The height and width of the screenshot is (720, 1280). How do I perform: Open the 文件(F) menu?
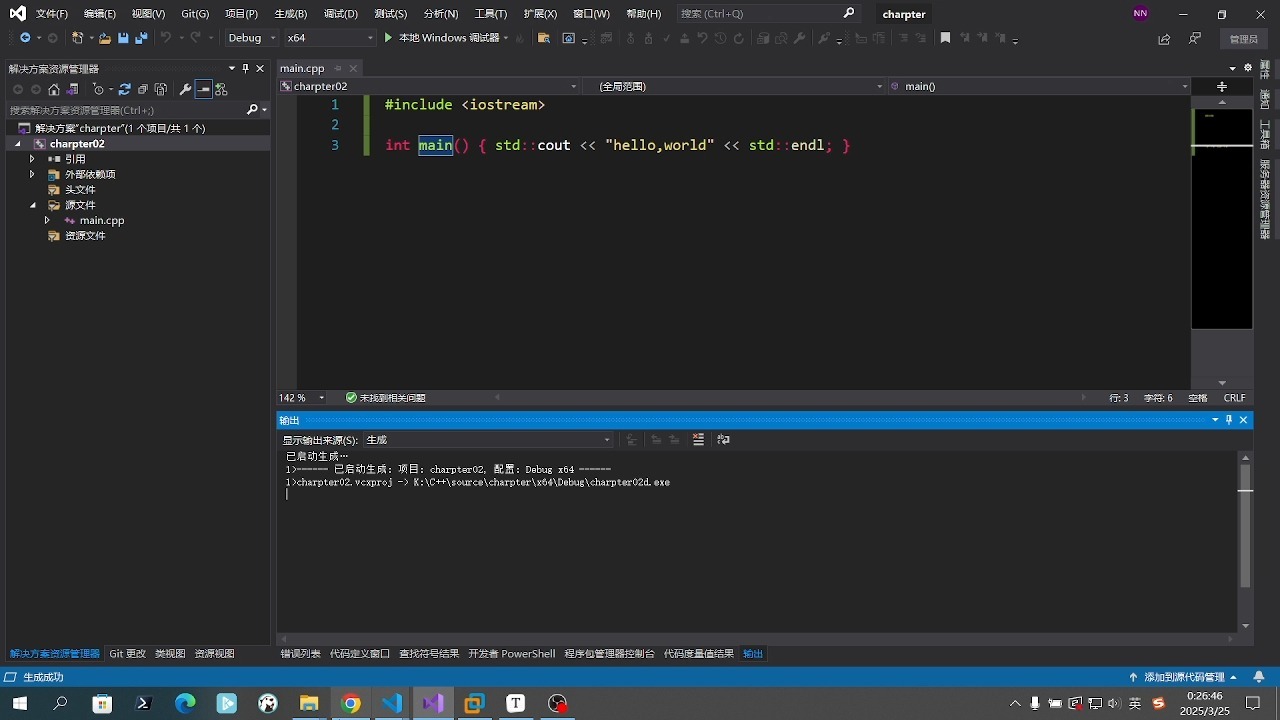[x=52, y=14]
